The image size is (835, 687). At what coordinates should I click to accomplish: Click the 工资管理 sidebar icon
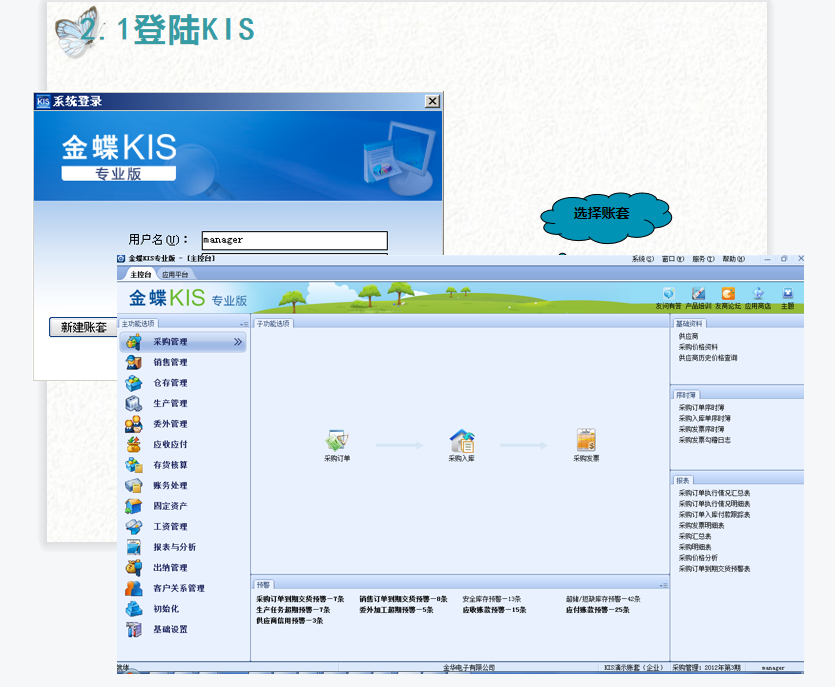133,528
